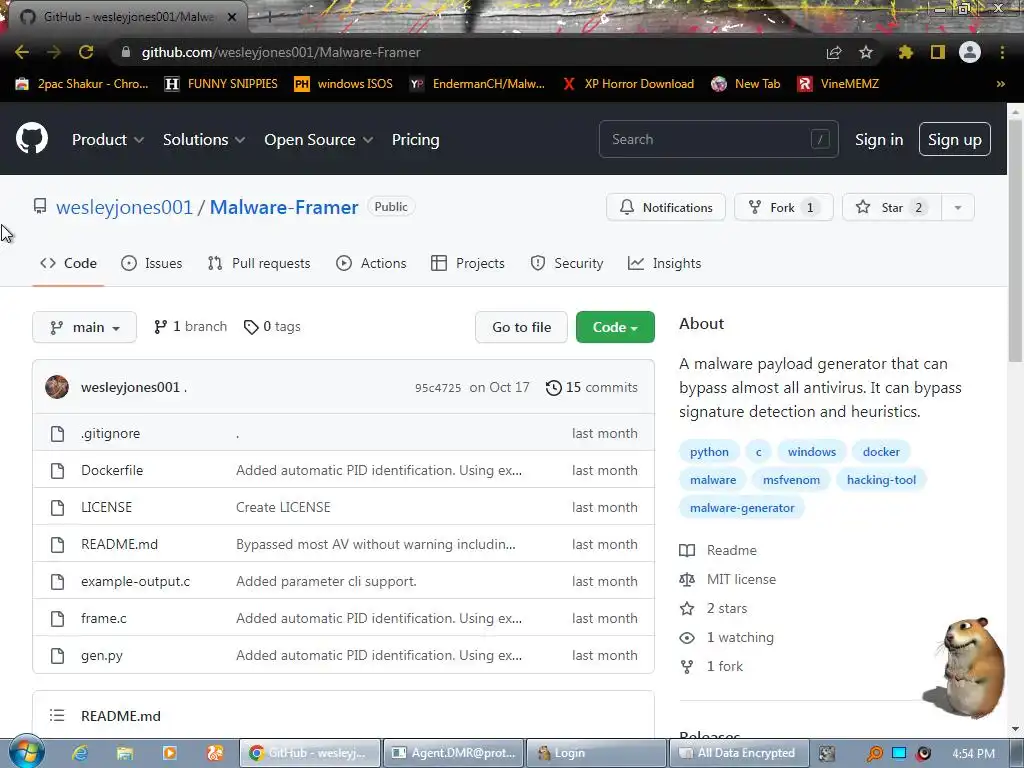Open the Chrome three-dot menu
The height and width of the screenshot is (768, 1024).
[1002, 52]
